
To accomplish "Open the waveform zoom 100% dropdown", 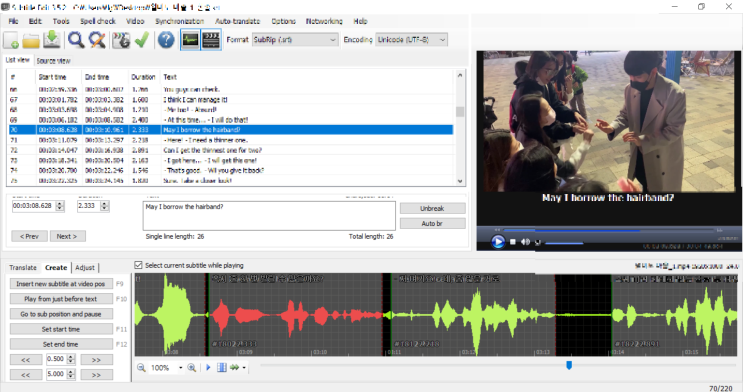I will (x=181, y=367).
